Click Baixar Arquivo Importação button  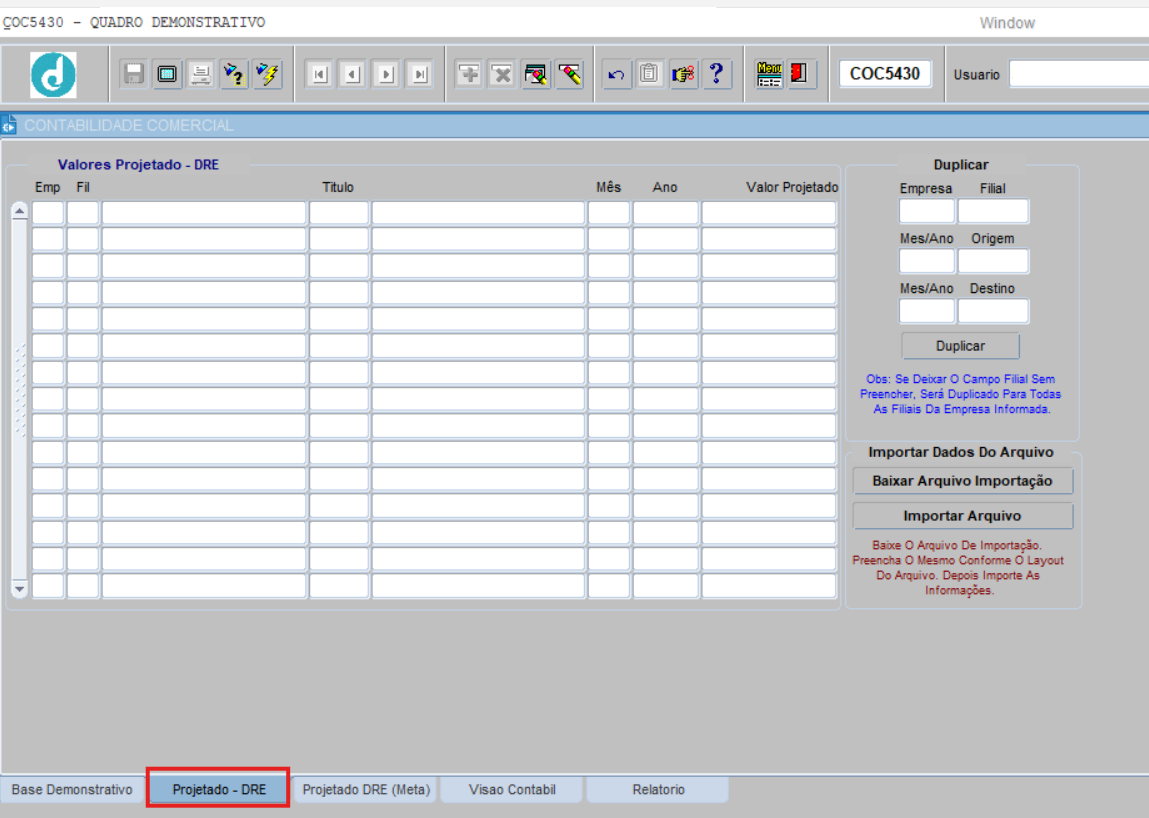[x=962, y=481]
